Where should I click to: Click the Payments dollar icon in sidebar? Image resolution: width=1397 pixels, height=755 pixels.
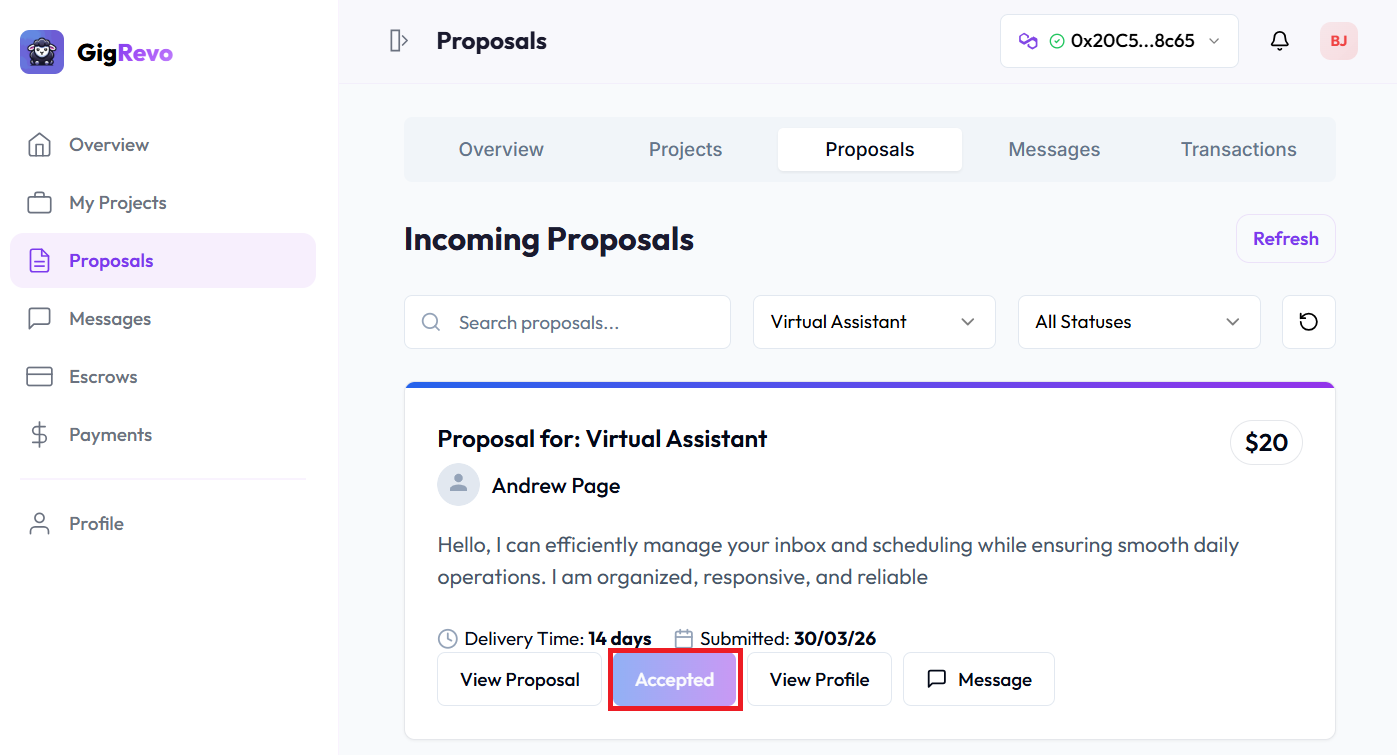40,434
